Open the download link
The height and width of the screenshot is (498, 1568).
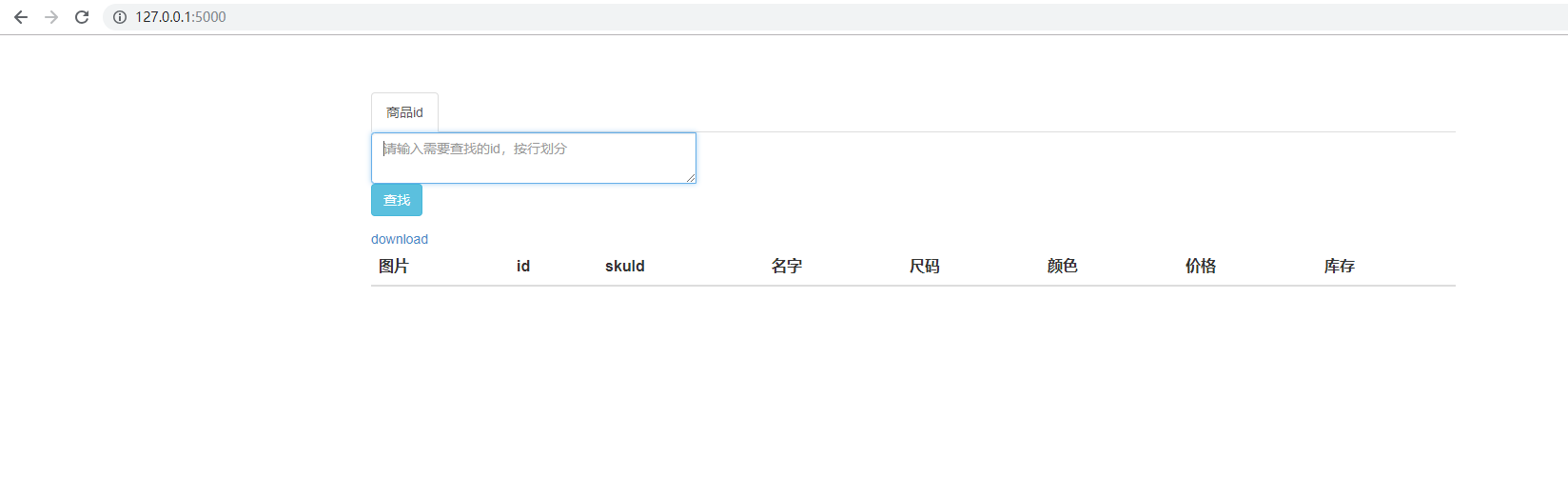click(x=400, y=239)
